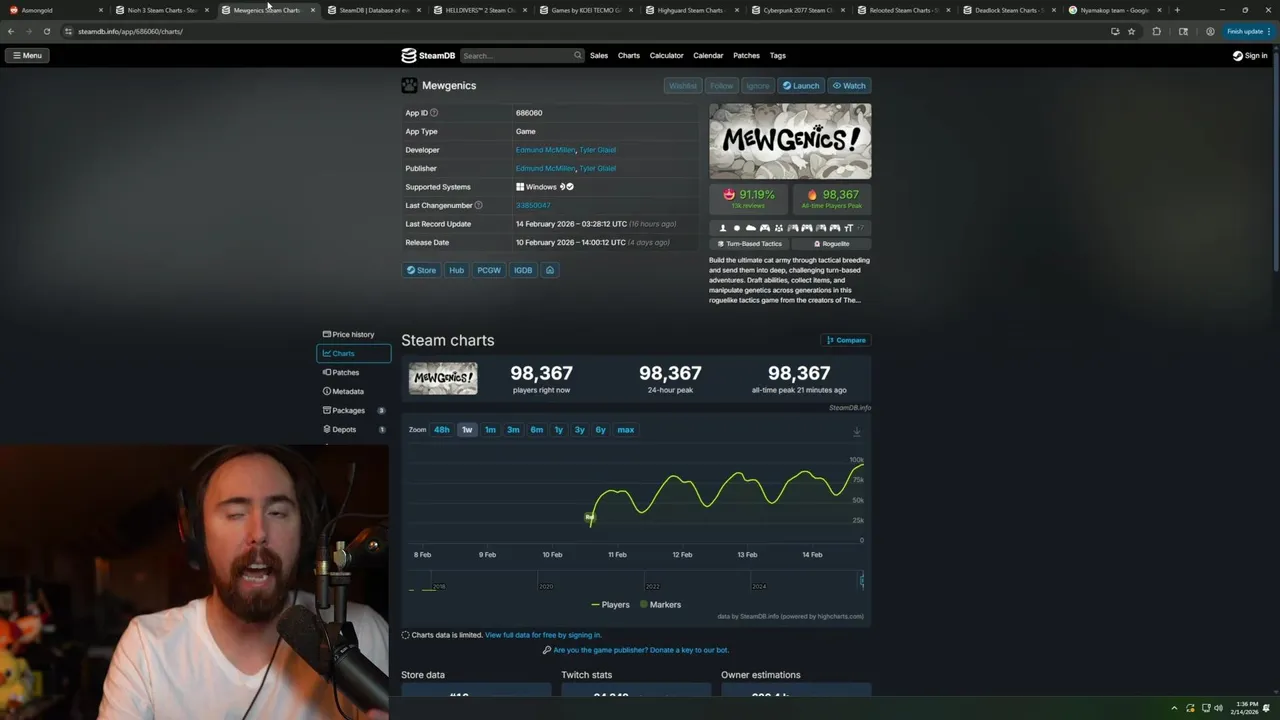Click the all-time peak flame icon
Image resolution: width=1280 pixels, height=720 pixels.
click(812, 195)
